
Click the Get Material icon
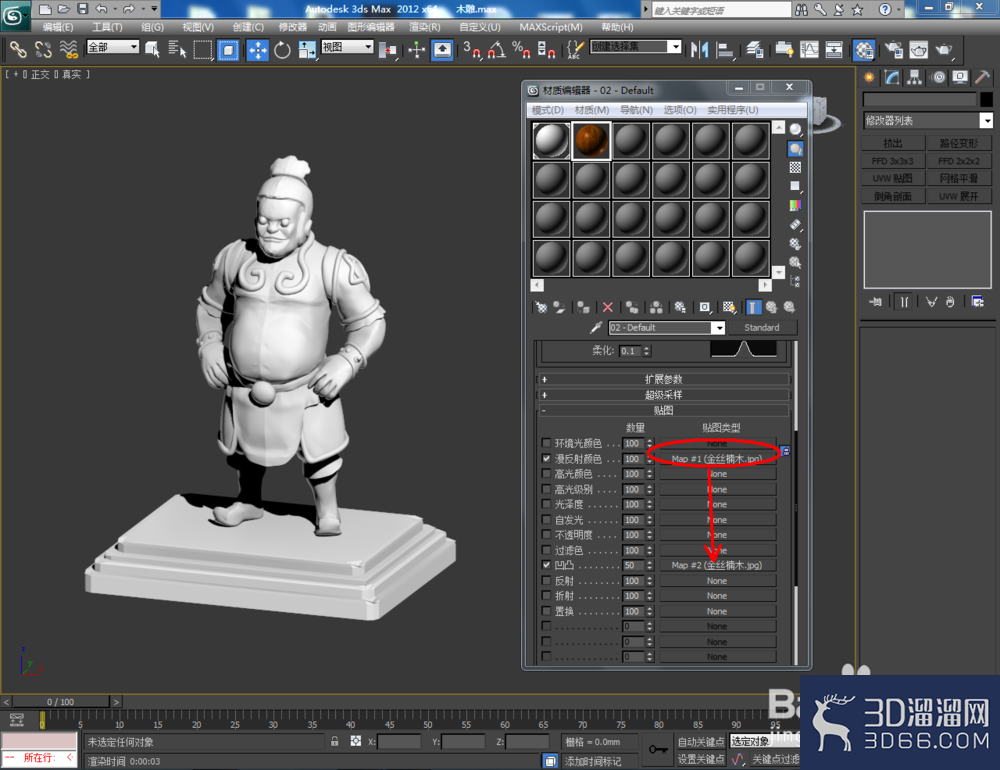click(541, 307)
